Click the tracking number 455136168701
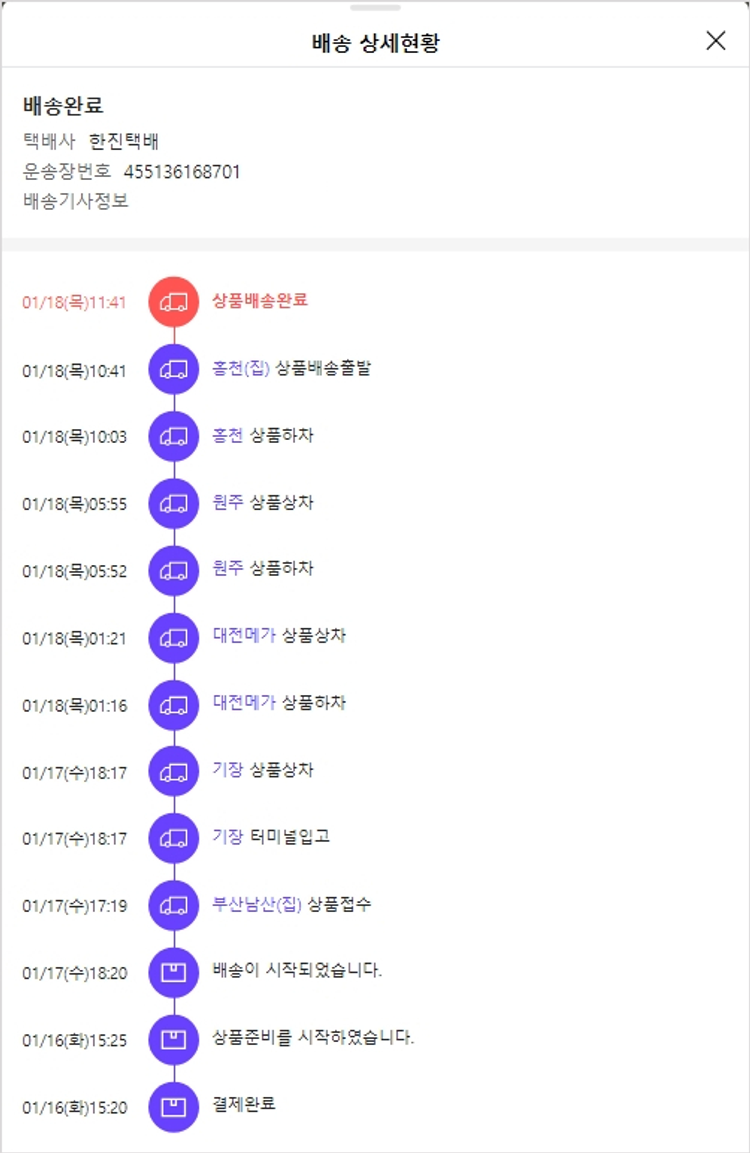Image resolution: width=750 pixels, height=1153 pixels. click(182, 171)
